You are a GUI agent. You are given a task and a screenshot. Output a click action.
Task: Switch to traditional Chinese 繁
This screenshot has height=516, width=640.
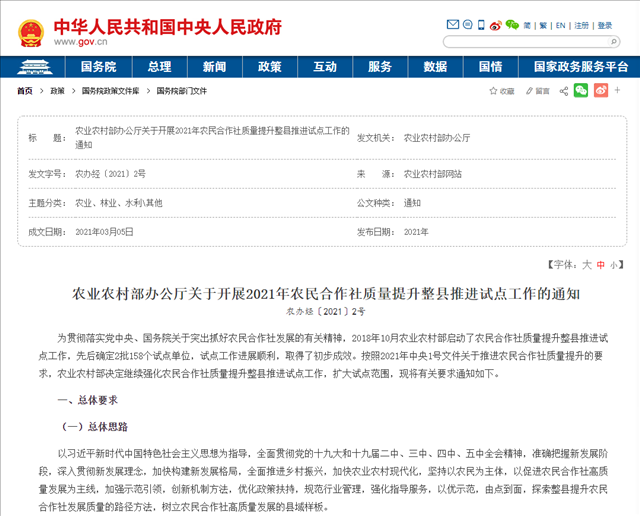(543, 26)
